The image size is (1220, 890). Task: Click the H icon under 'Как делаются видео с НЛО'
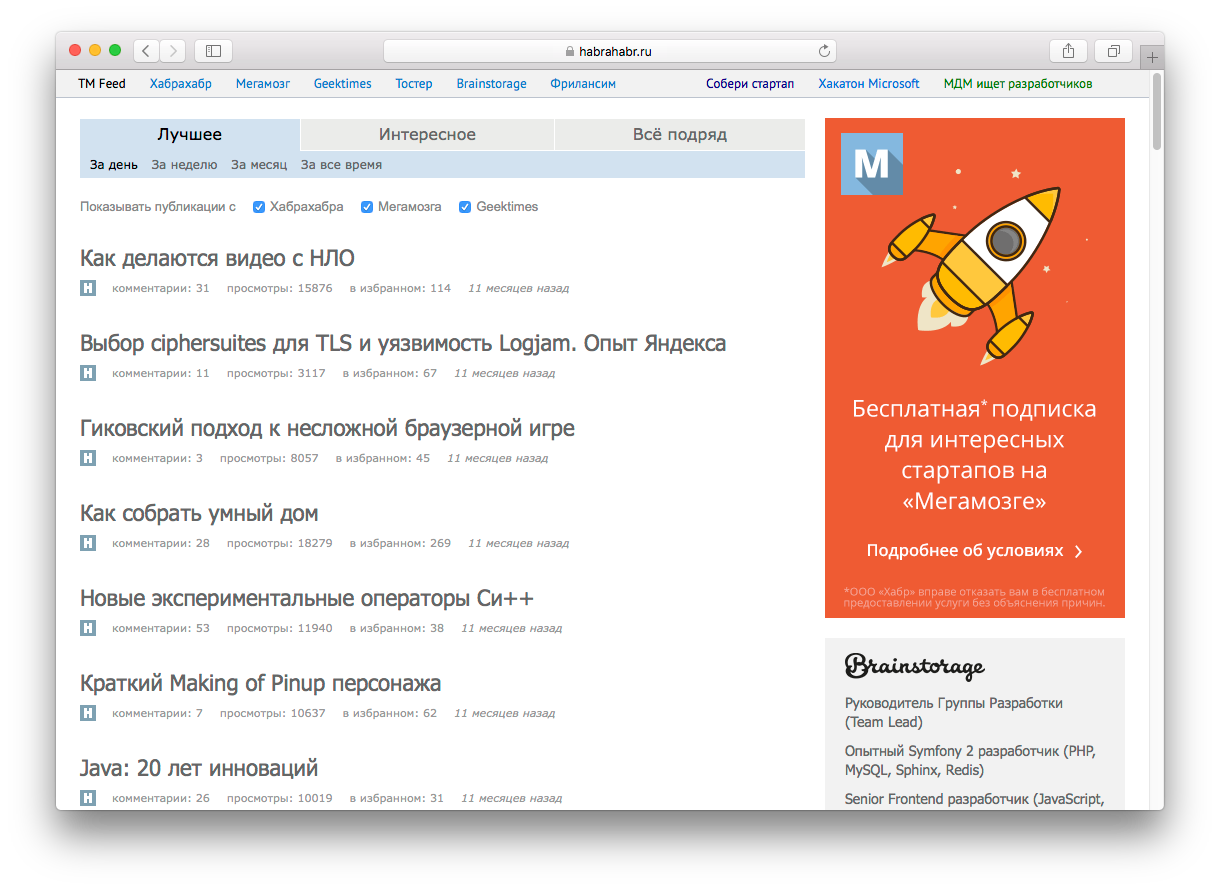[88, 288]
